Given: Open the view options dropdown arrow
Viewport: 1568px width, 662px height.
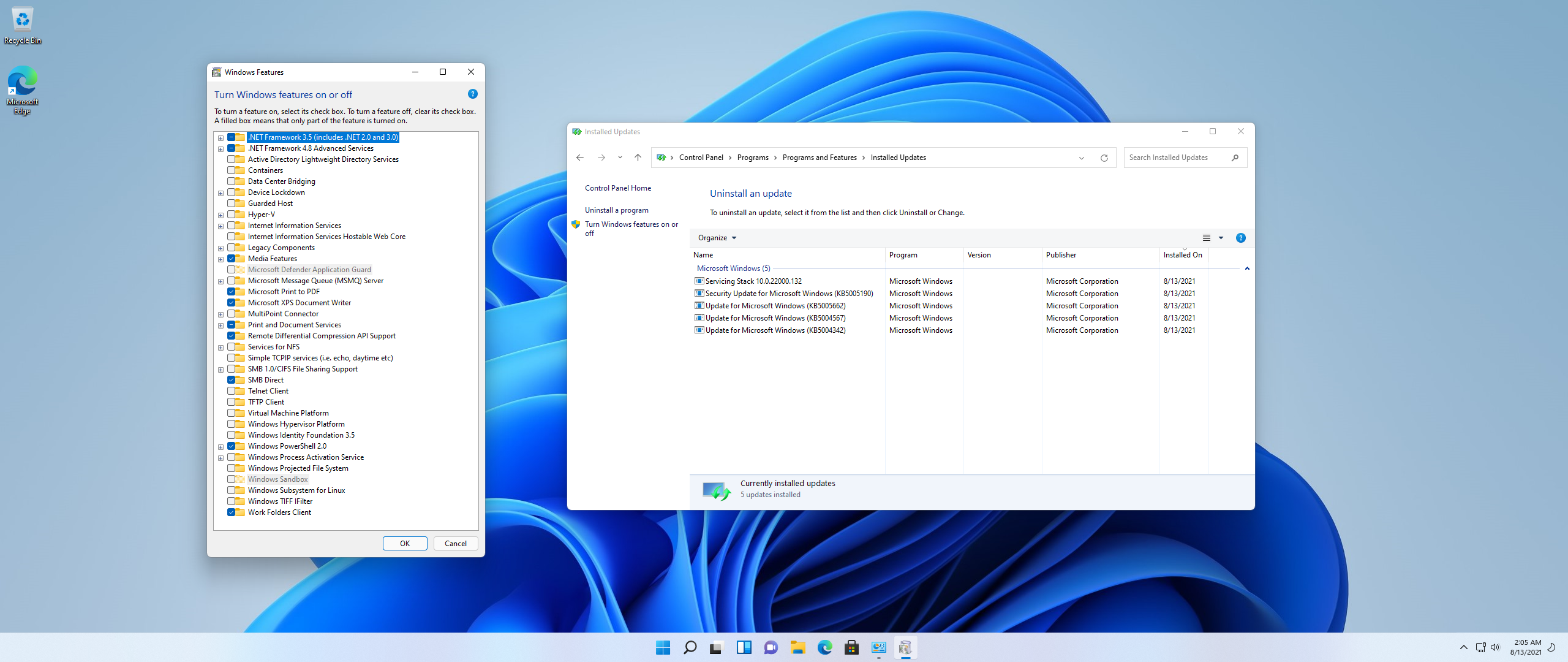Looking at the screenshot, I should (1221, 238).
